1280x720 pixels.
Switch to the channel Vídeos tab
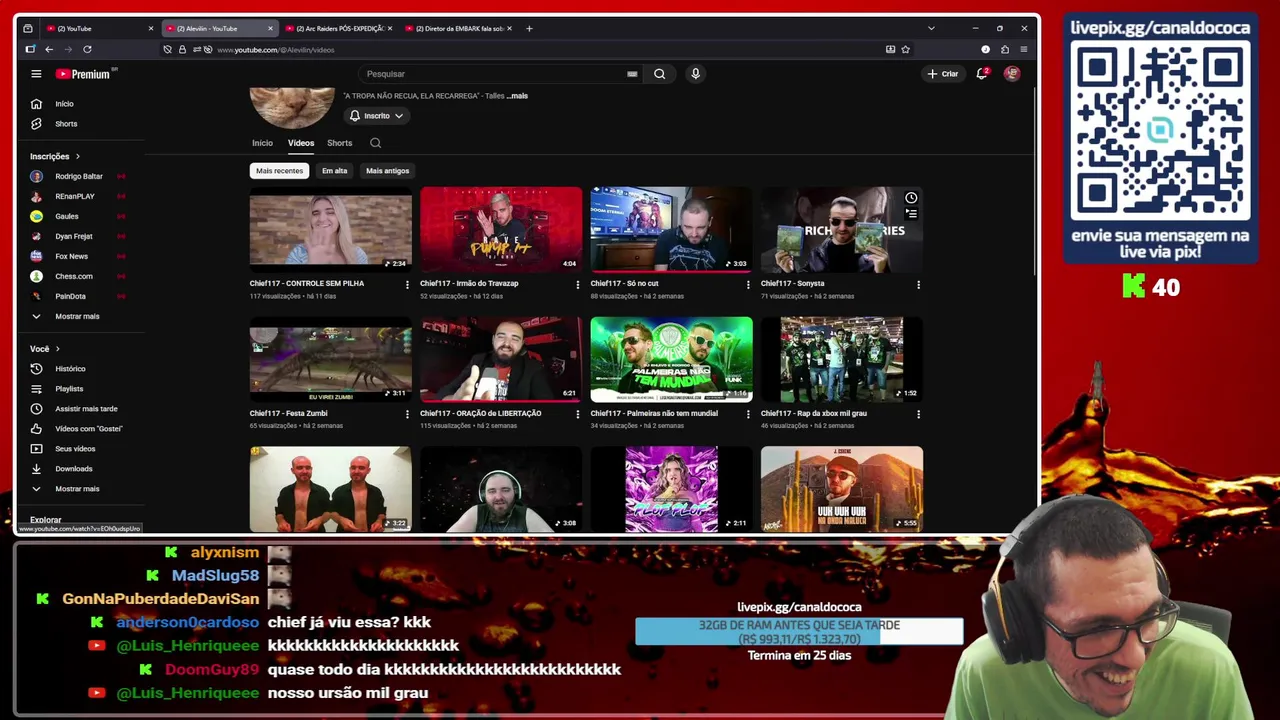click(x=301, y=143)
